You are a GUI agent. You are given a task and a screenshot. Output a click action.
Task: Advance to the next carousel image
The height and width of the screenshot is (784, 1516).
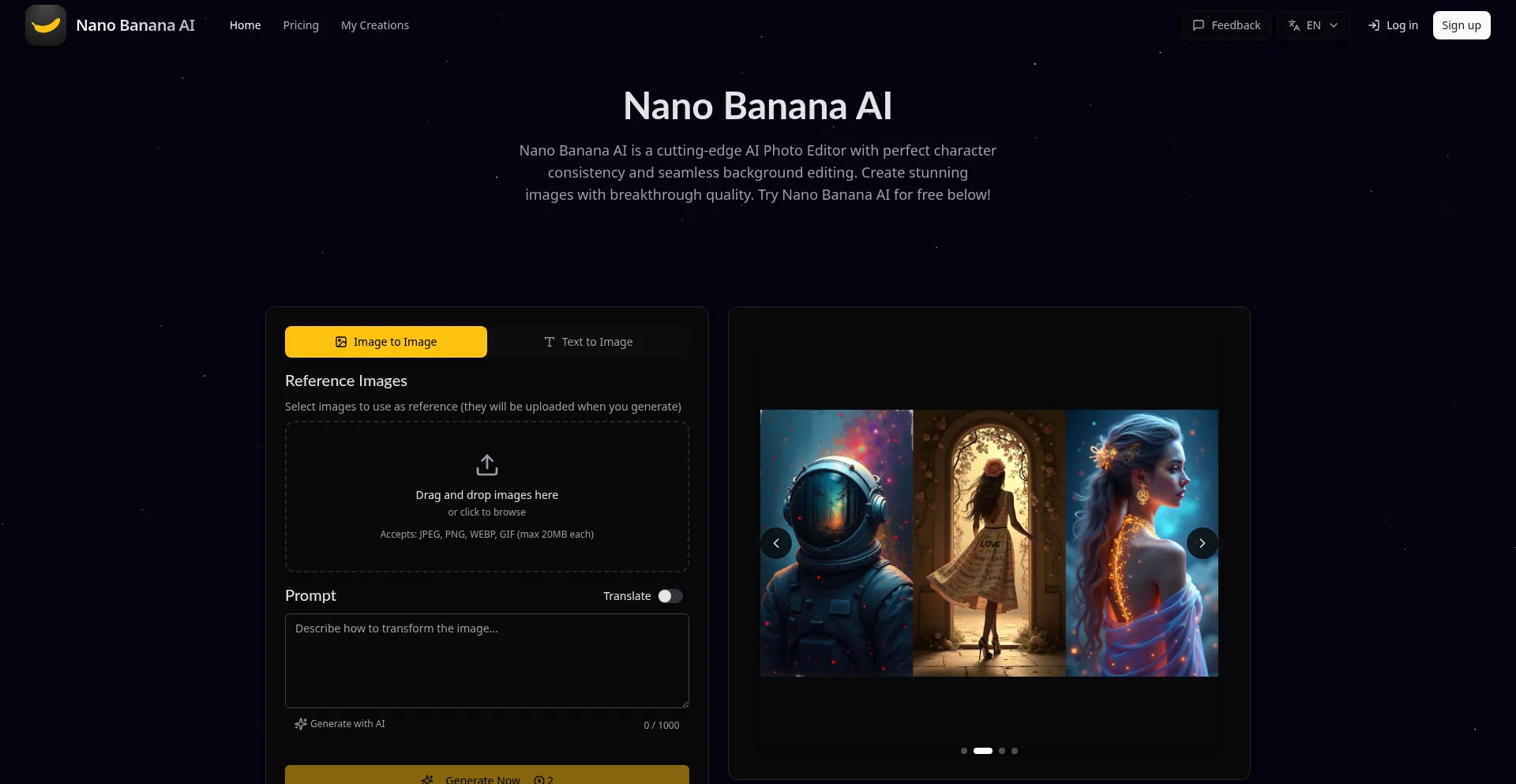[x=1203, y=543]
